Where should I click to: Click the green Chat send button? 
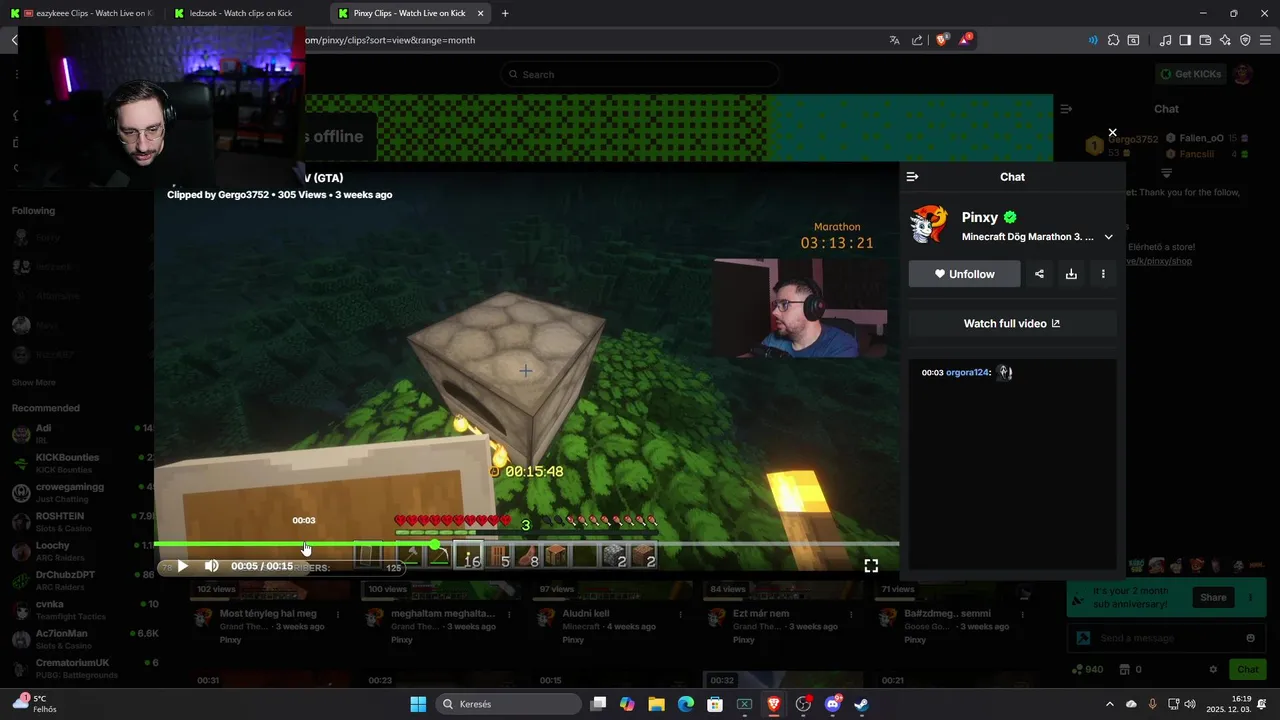[x=1247, y=669]
